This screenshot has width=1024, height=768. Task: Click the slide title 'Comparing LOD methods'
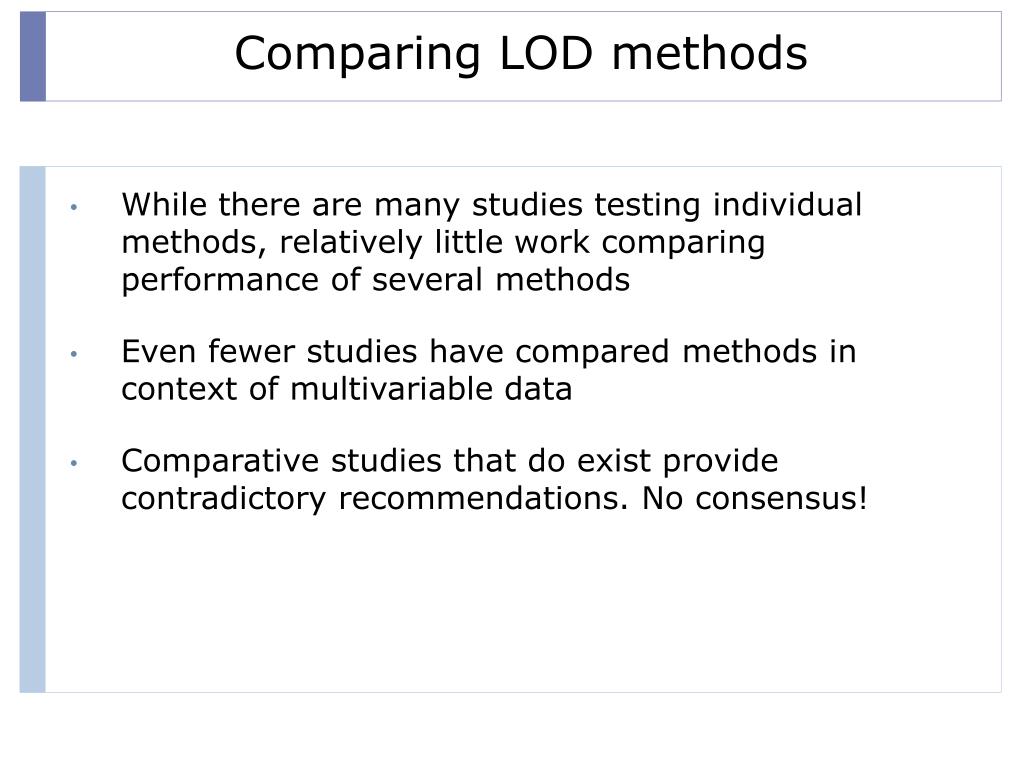tap(520, 54)
